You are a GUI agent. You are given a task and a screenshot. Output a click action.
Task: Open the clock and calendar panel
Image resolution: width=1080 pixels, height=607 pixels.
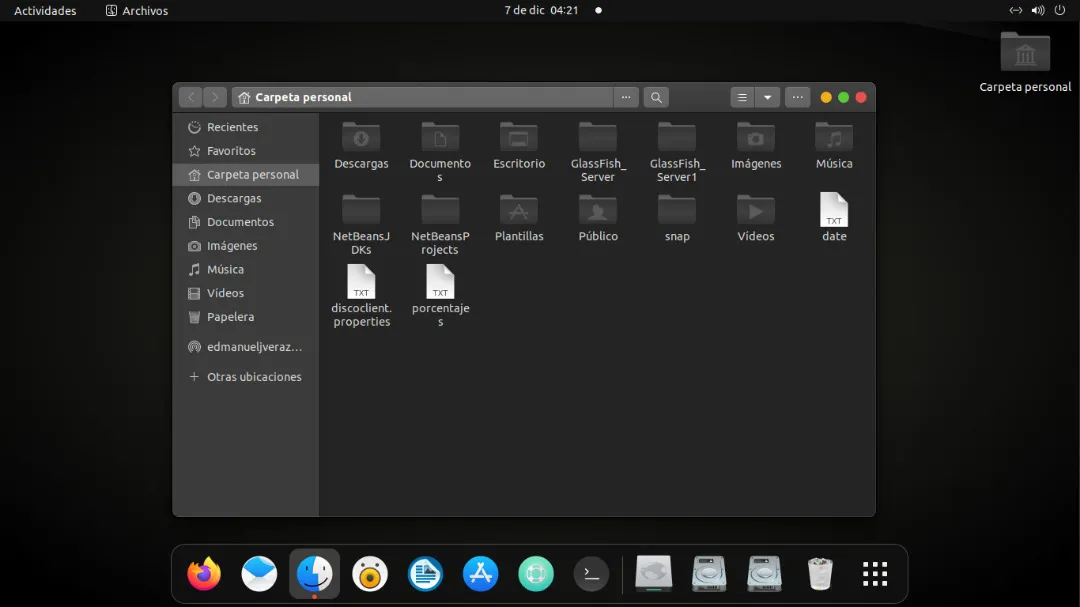(x=541, y=10)
